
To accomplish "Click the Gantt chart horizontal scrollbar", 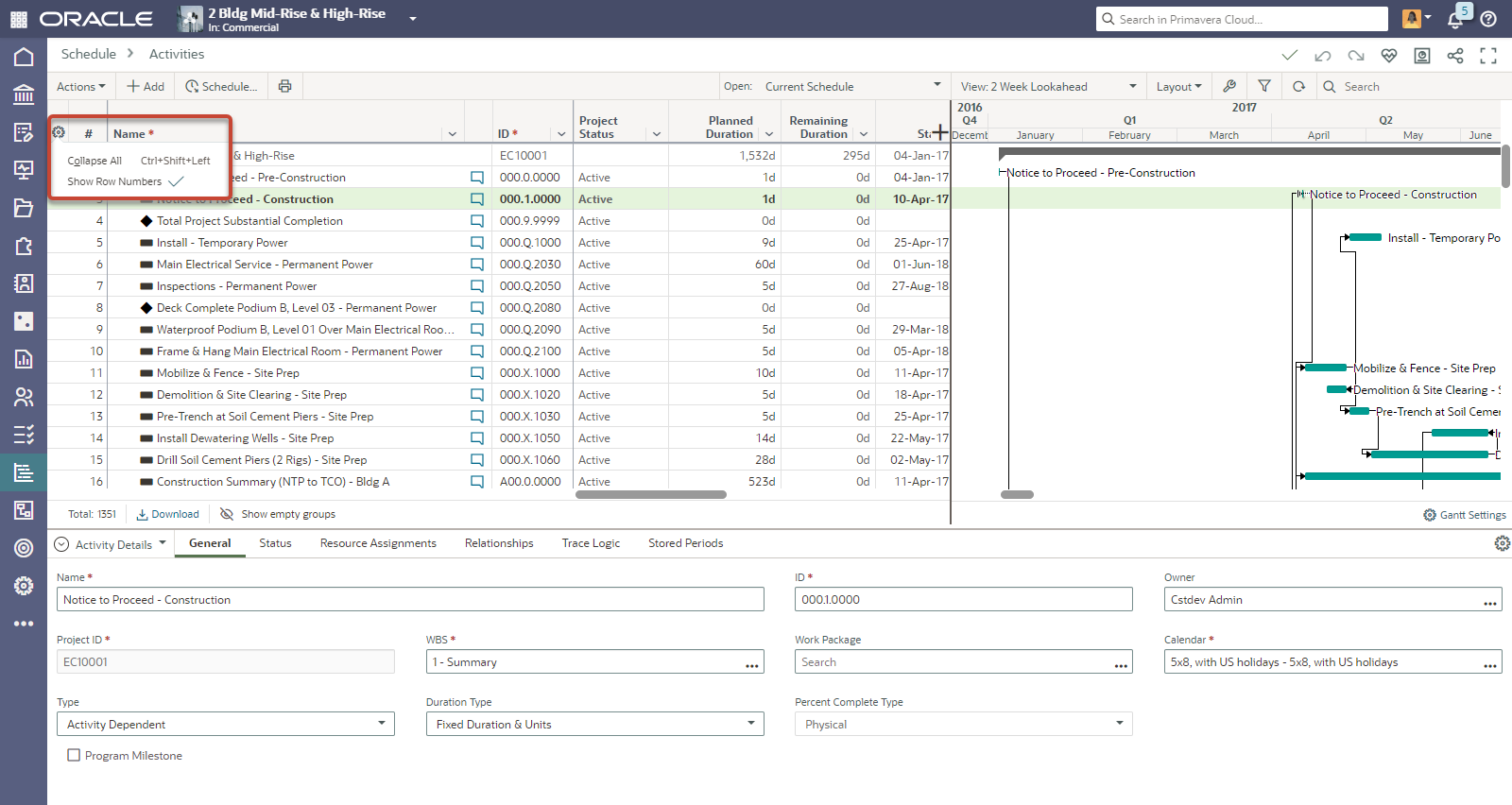I will point(1017,494).
